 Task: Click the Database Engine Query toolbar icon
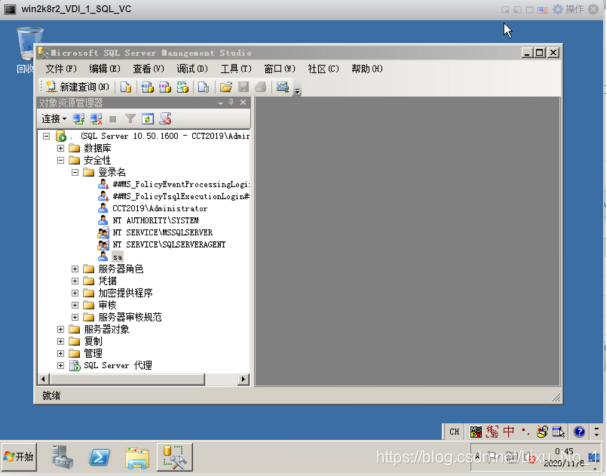click(125, 87)
